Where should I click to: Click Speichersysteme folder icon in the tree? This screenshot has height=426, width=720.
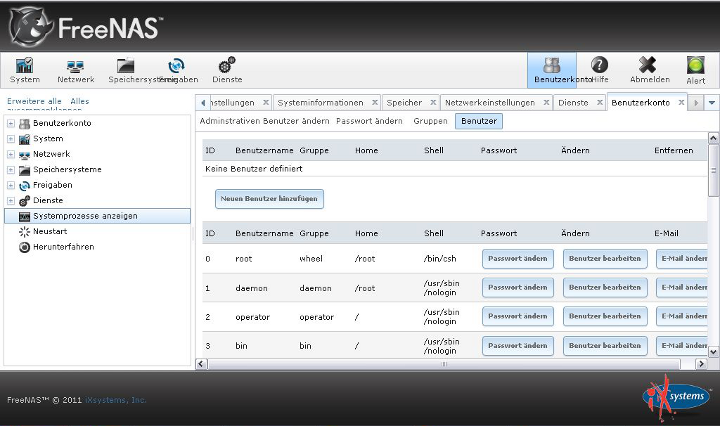(x=24, y=170)
